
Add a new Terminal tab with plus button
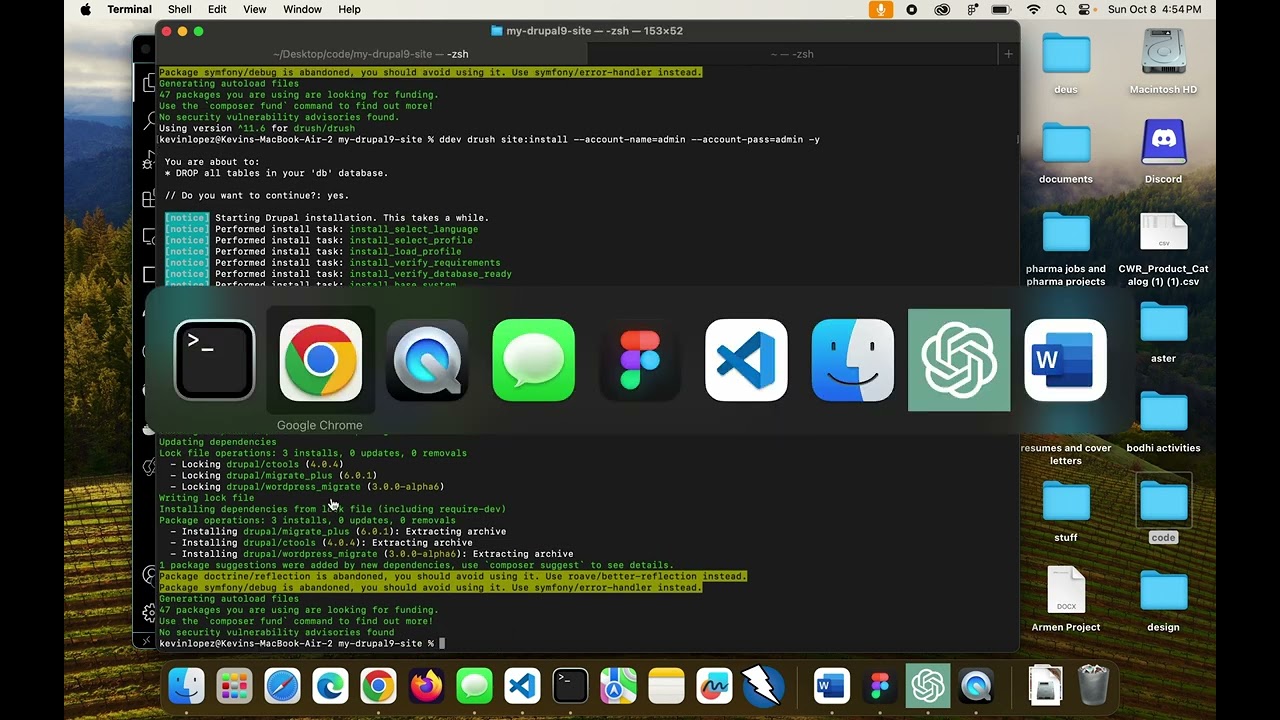(x=1008, y=54)
